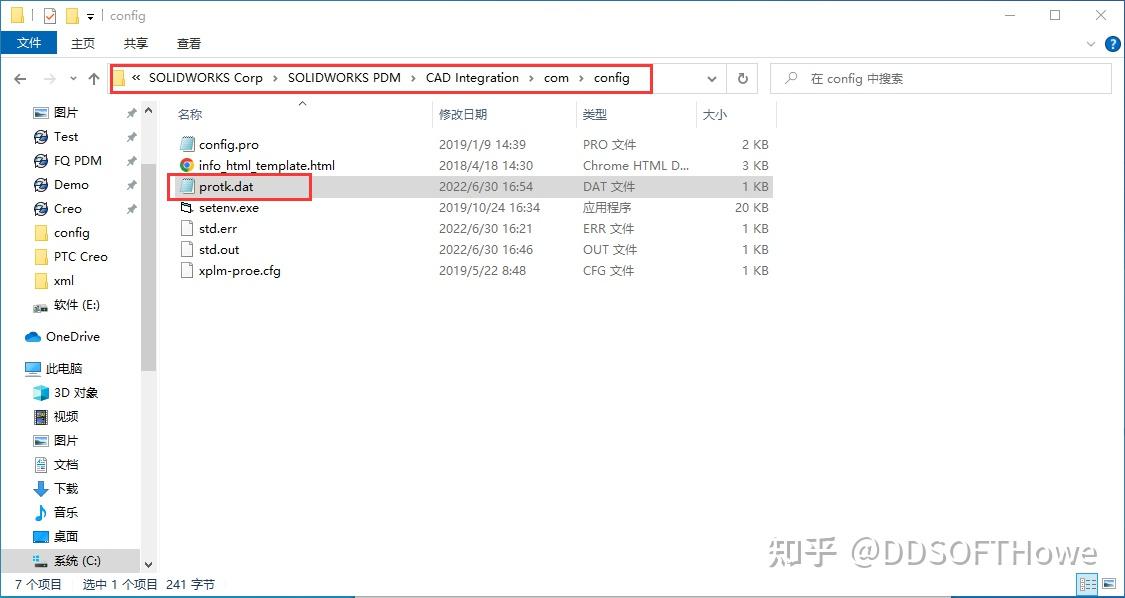Unpin FQ PDM from quick access
This screenshot has width=1125, height=598.
point(130,160)
